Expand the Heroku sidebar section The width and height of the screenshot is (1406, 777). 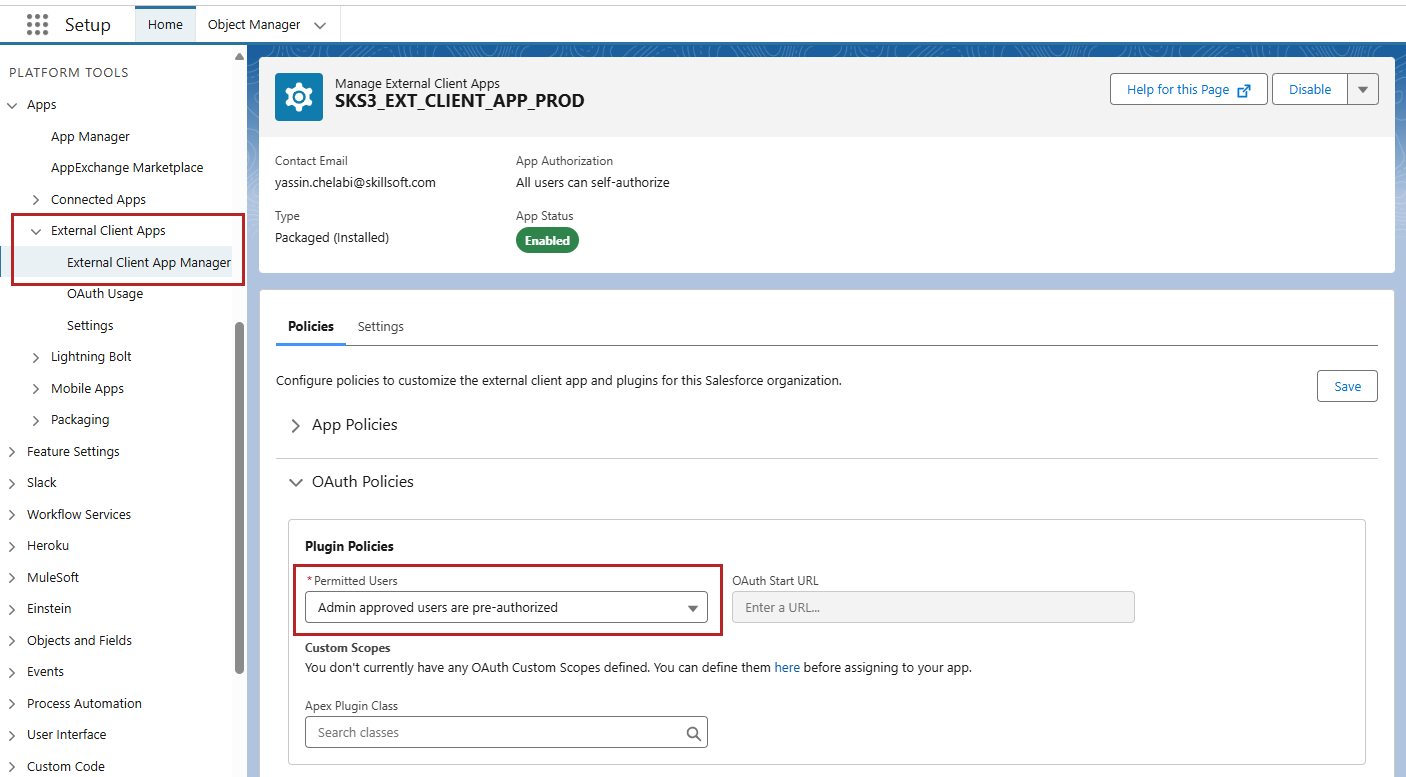pyautogui.click(x=12, y=546)
